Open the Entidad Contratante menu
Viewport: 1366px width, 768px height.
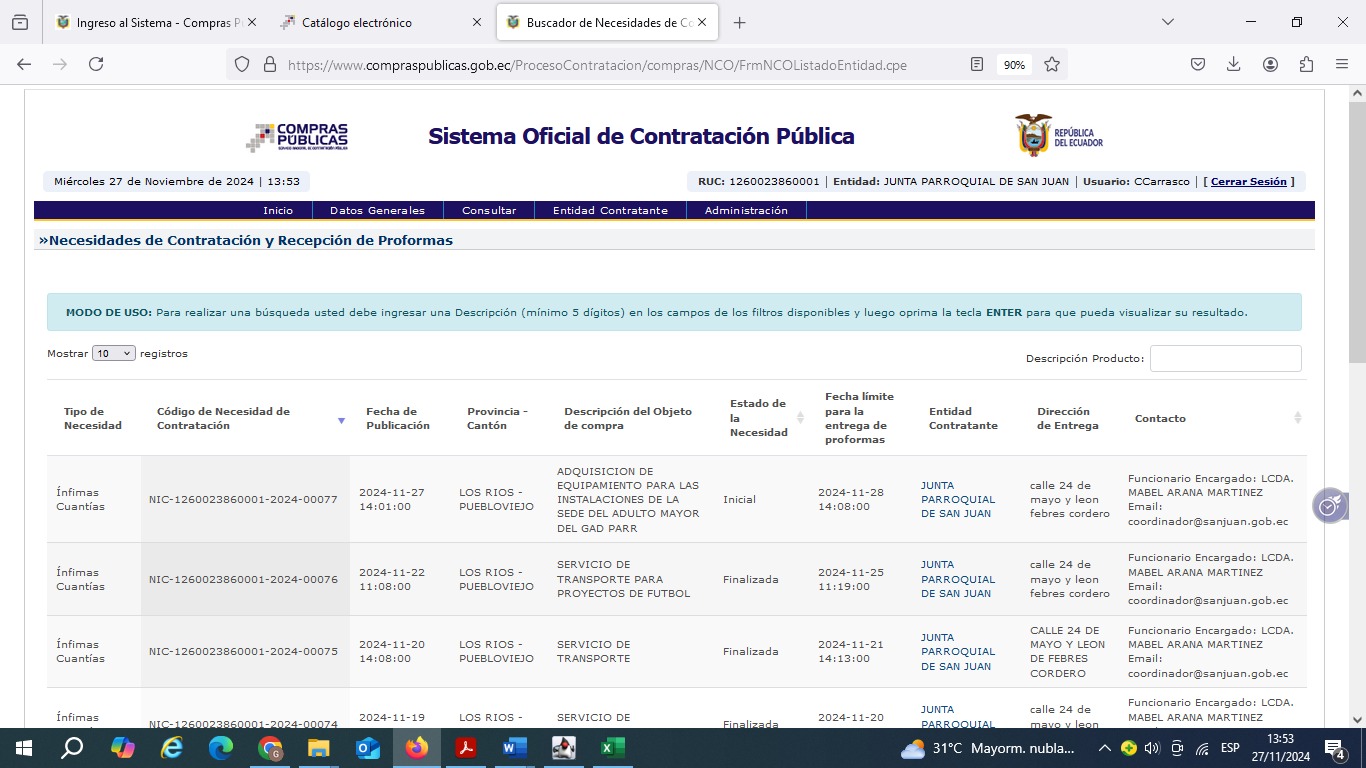click(610, 210)
